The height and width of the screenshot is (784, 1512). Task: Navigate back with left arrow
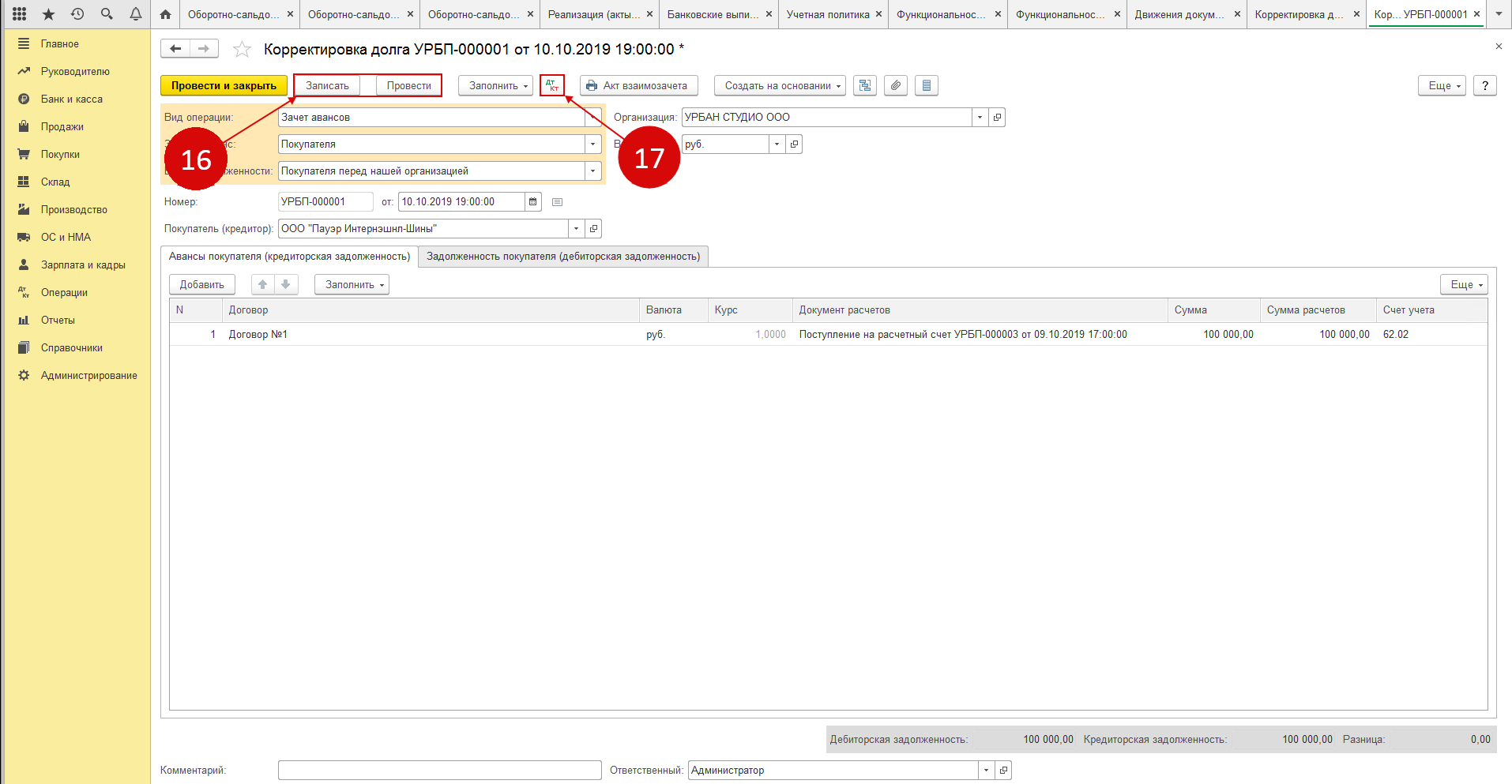[175, 49]
